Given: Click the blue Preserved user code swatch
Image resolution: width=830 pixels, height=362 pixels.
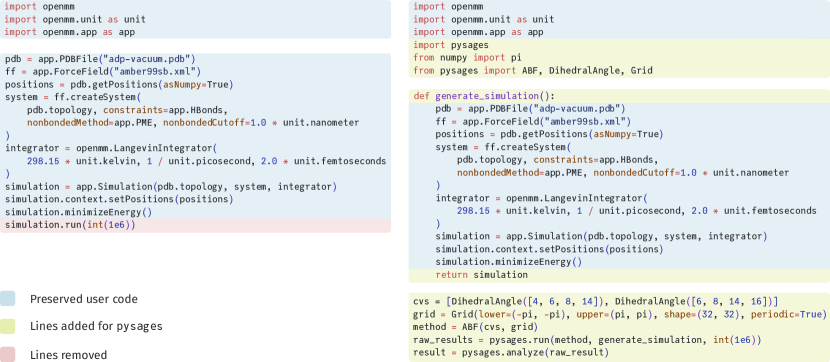Looking at the screenshot, I should [7, 298].
